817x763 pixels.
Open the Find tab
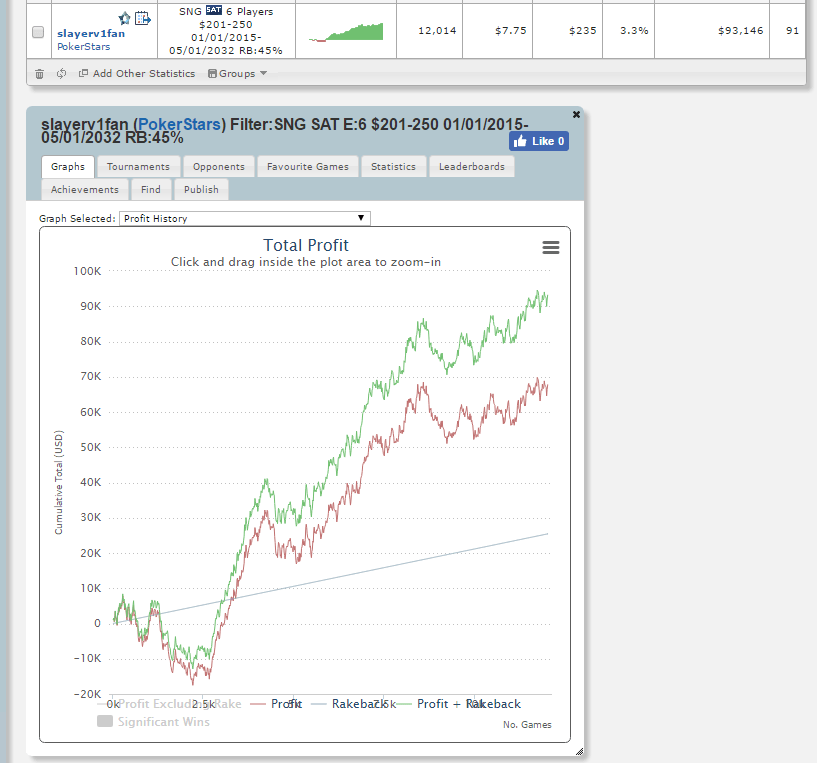pos(151,190)
